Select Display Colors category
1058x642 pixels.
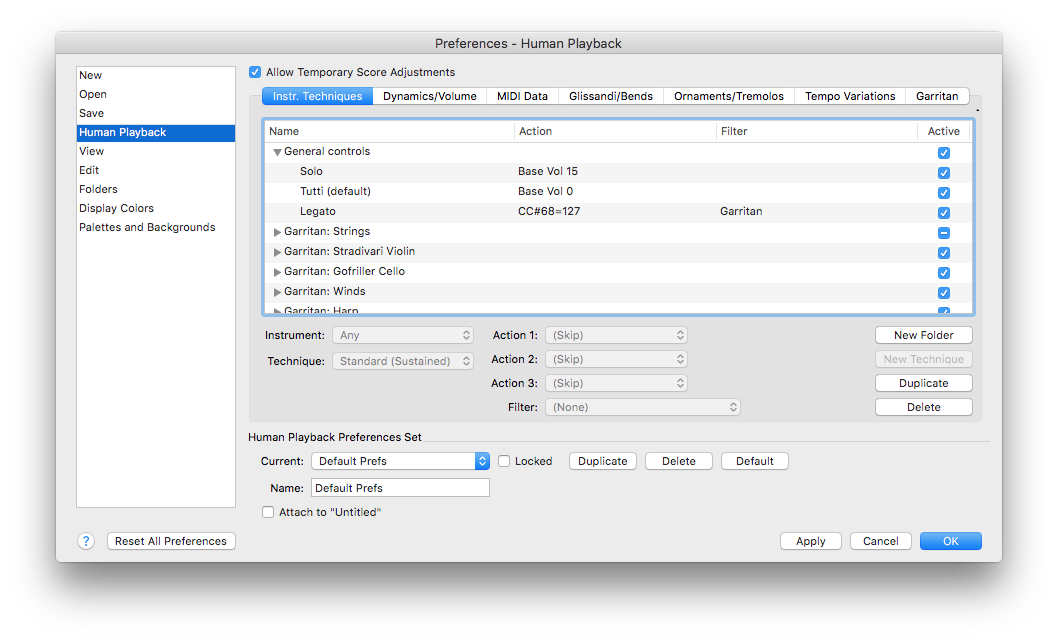pos(156,208)
